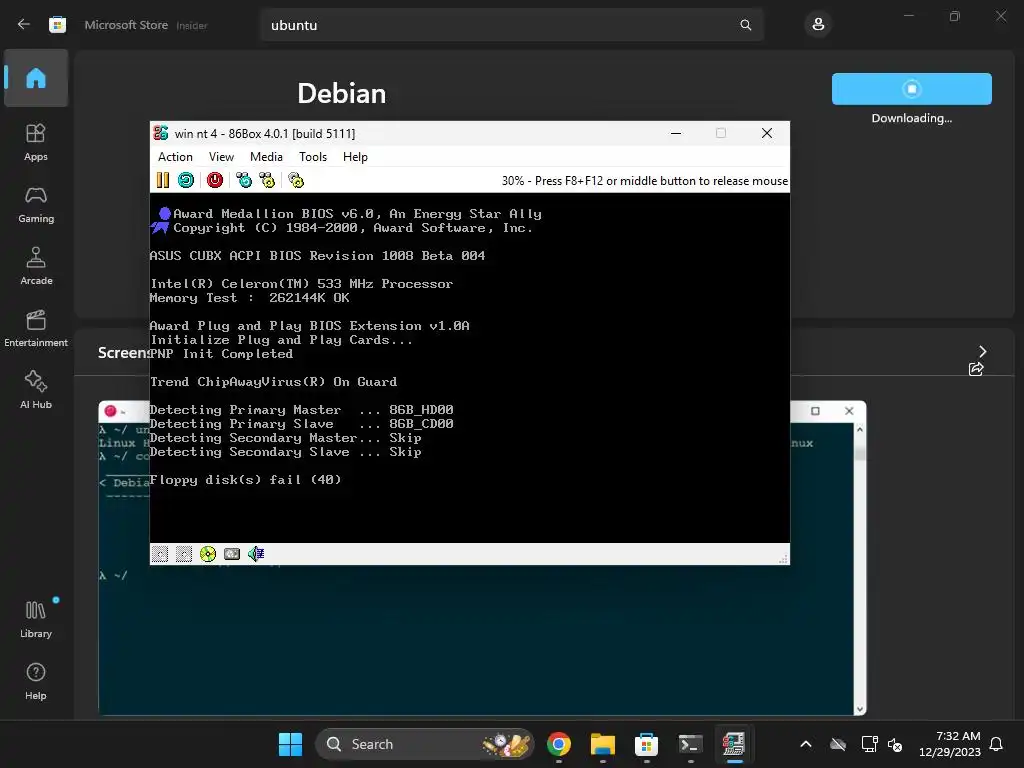
Task: Click 'Detecting Primary Slave ... 86B_CD00' line
Action: tap(302, 424)
